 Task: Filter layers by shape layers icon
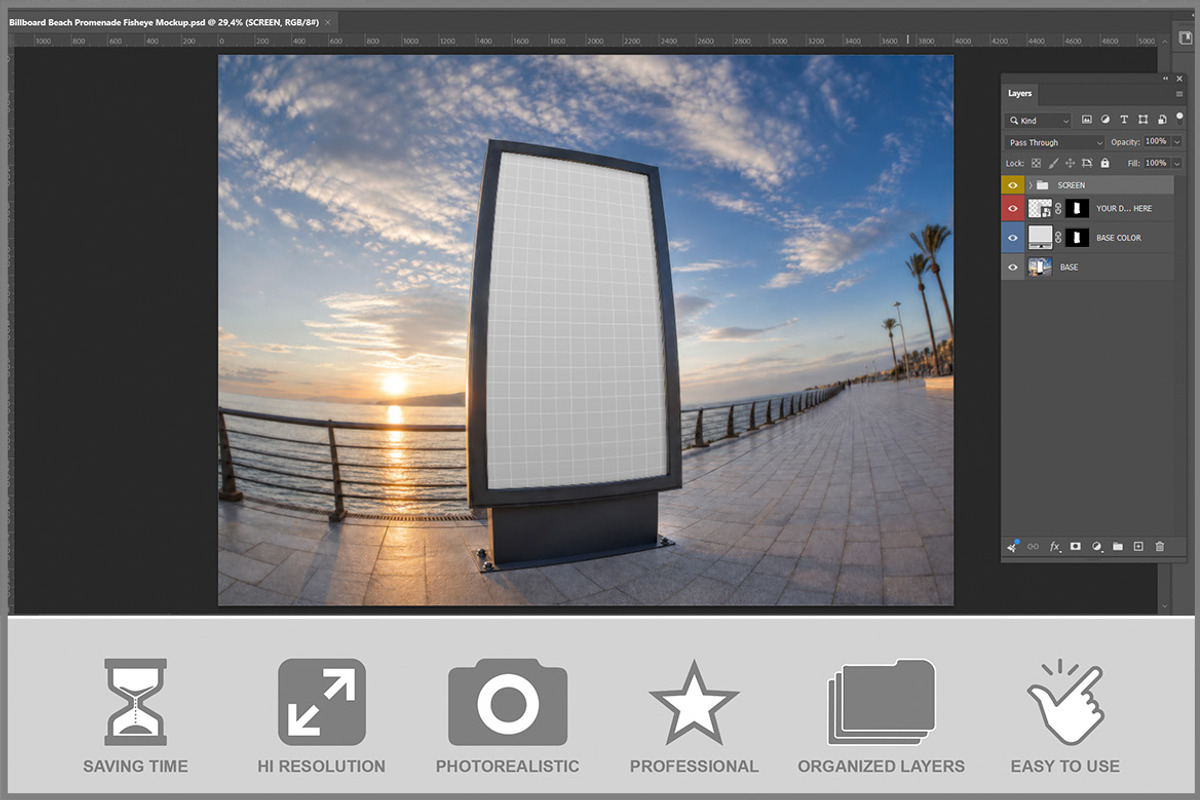pyautogui.click(x=1143, y=119)
